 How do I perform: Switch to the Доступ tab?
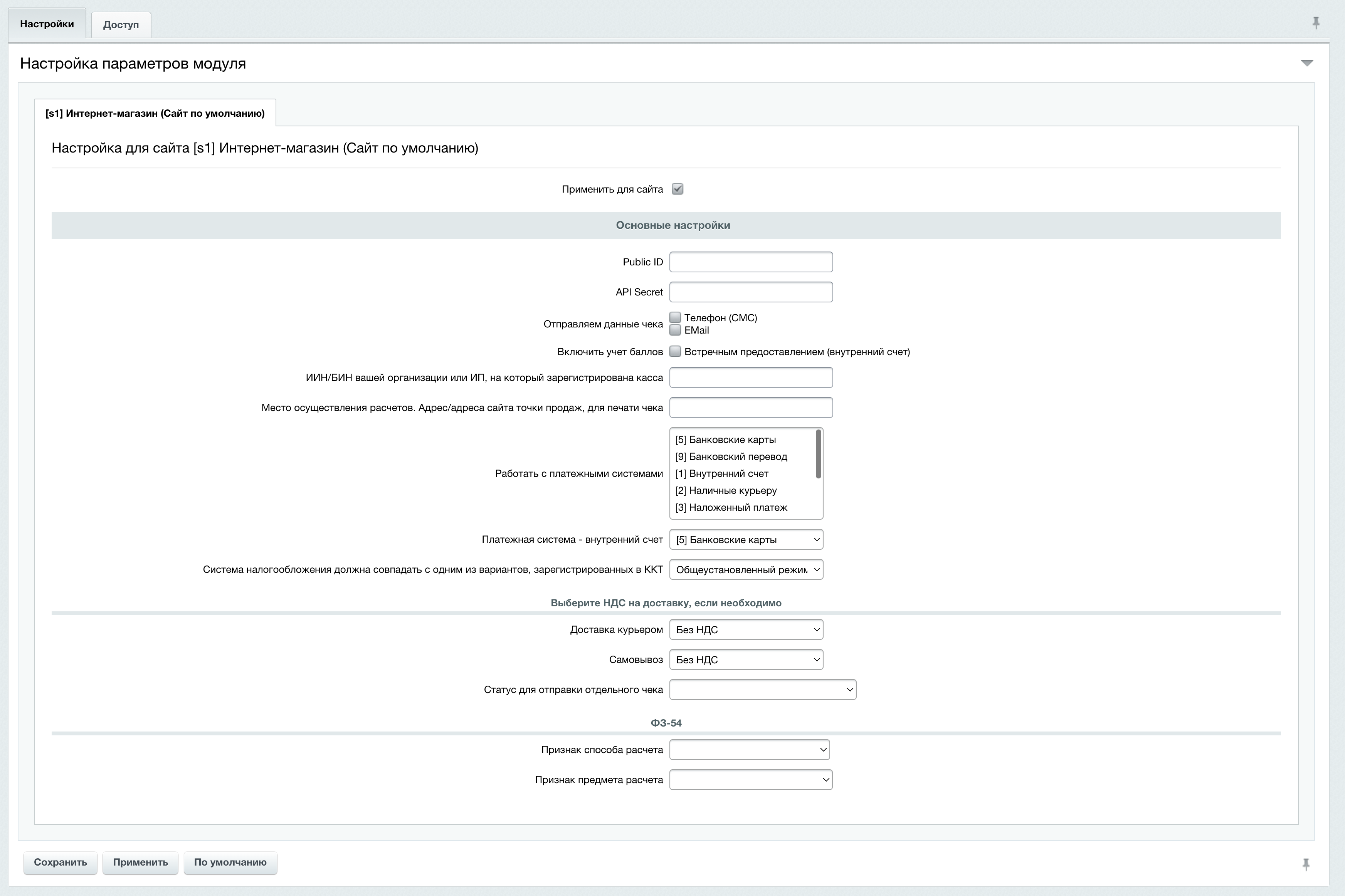pyautogui.click(x=121, y=25)
